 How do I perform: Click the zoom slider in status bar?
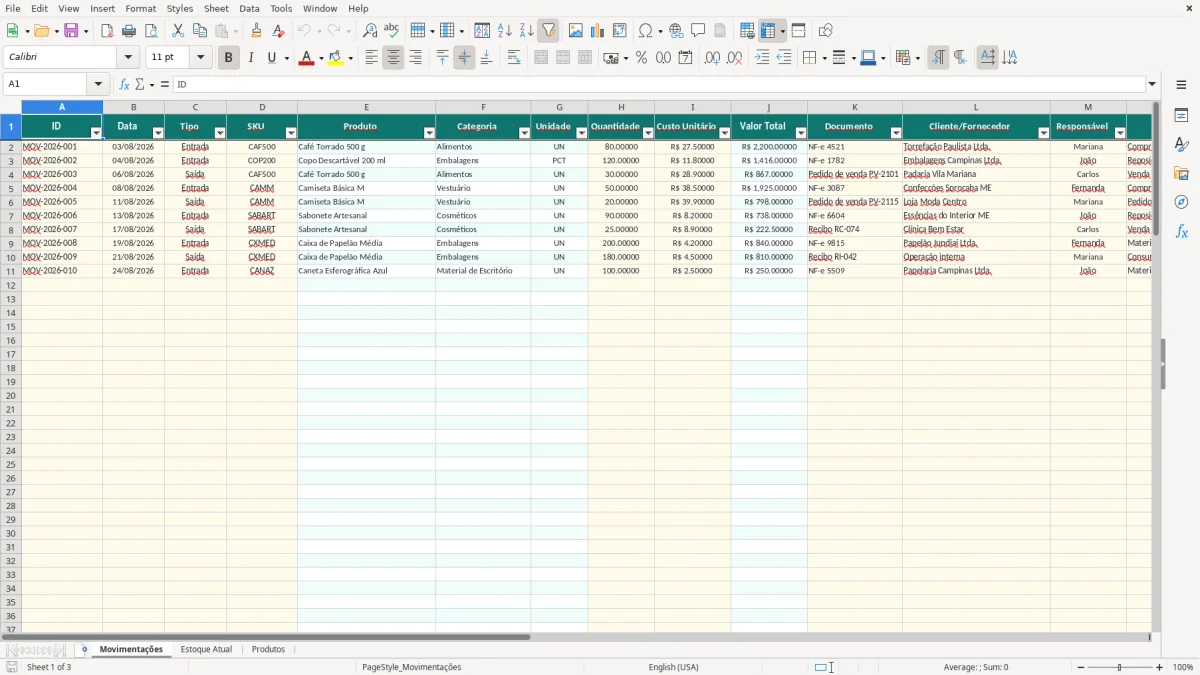click(1120, 667)
